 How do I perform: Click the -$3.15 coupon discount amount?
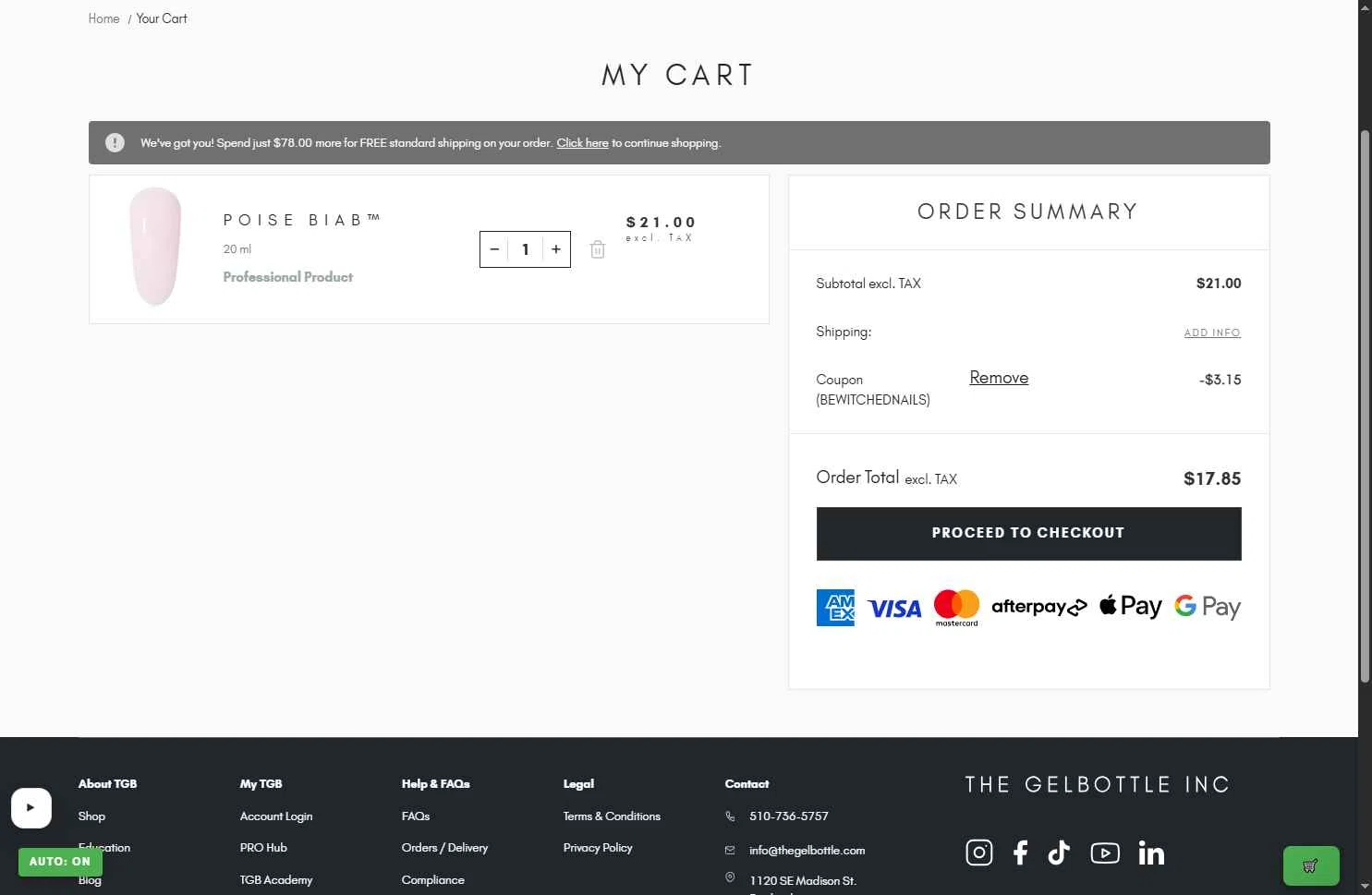coord(1220,380)
